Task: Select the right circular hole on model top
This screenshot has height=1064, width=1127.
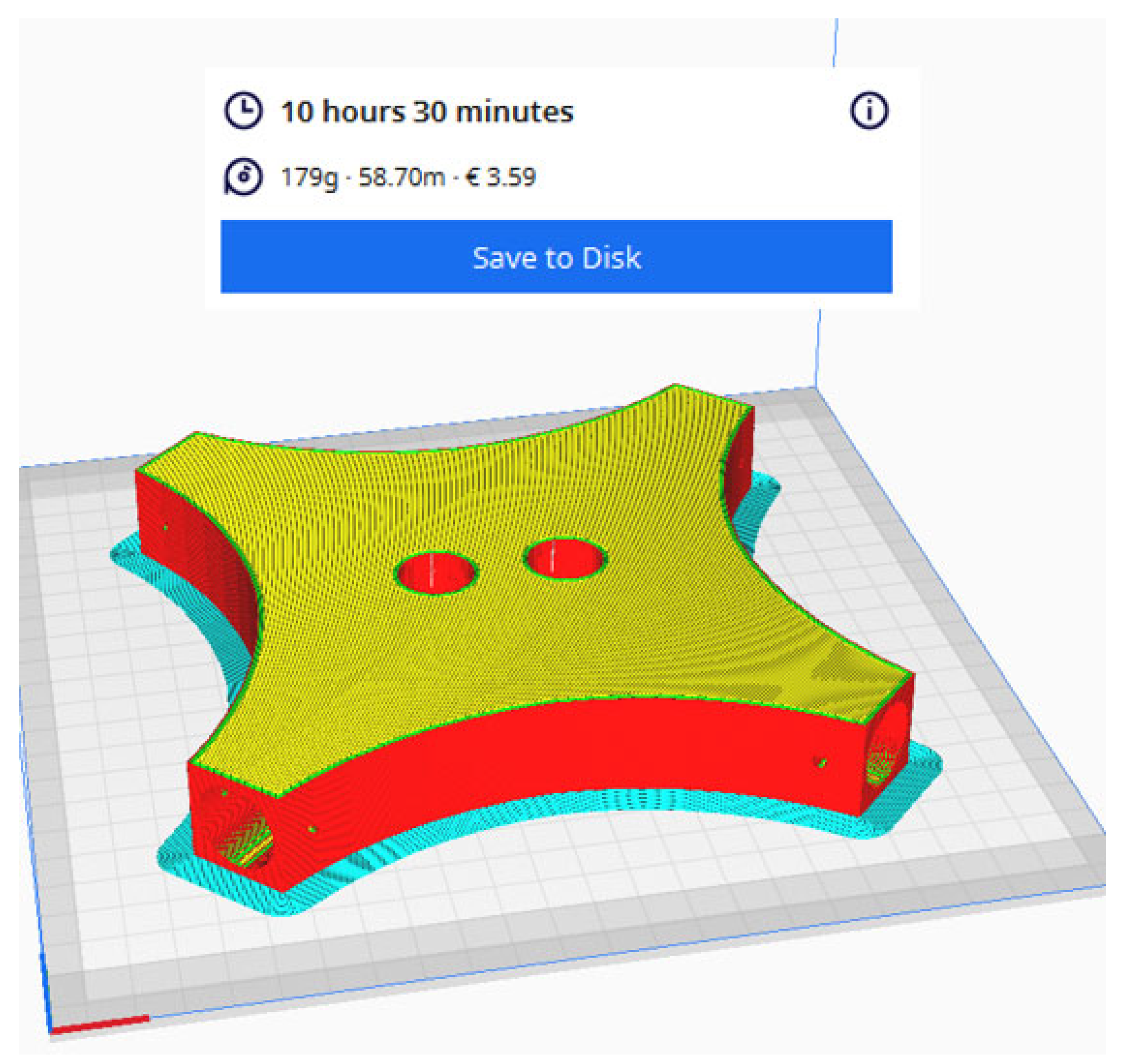Action: 564,559
